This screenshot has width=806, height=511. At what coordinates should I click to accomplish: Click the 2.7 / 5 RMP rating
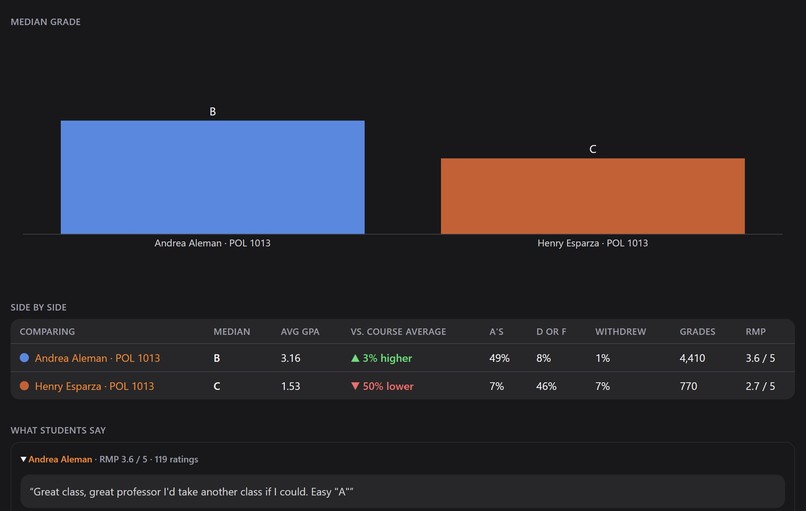pyautogui.click(x=760, y=386)
